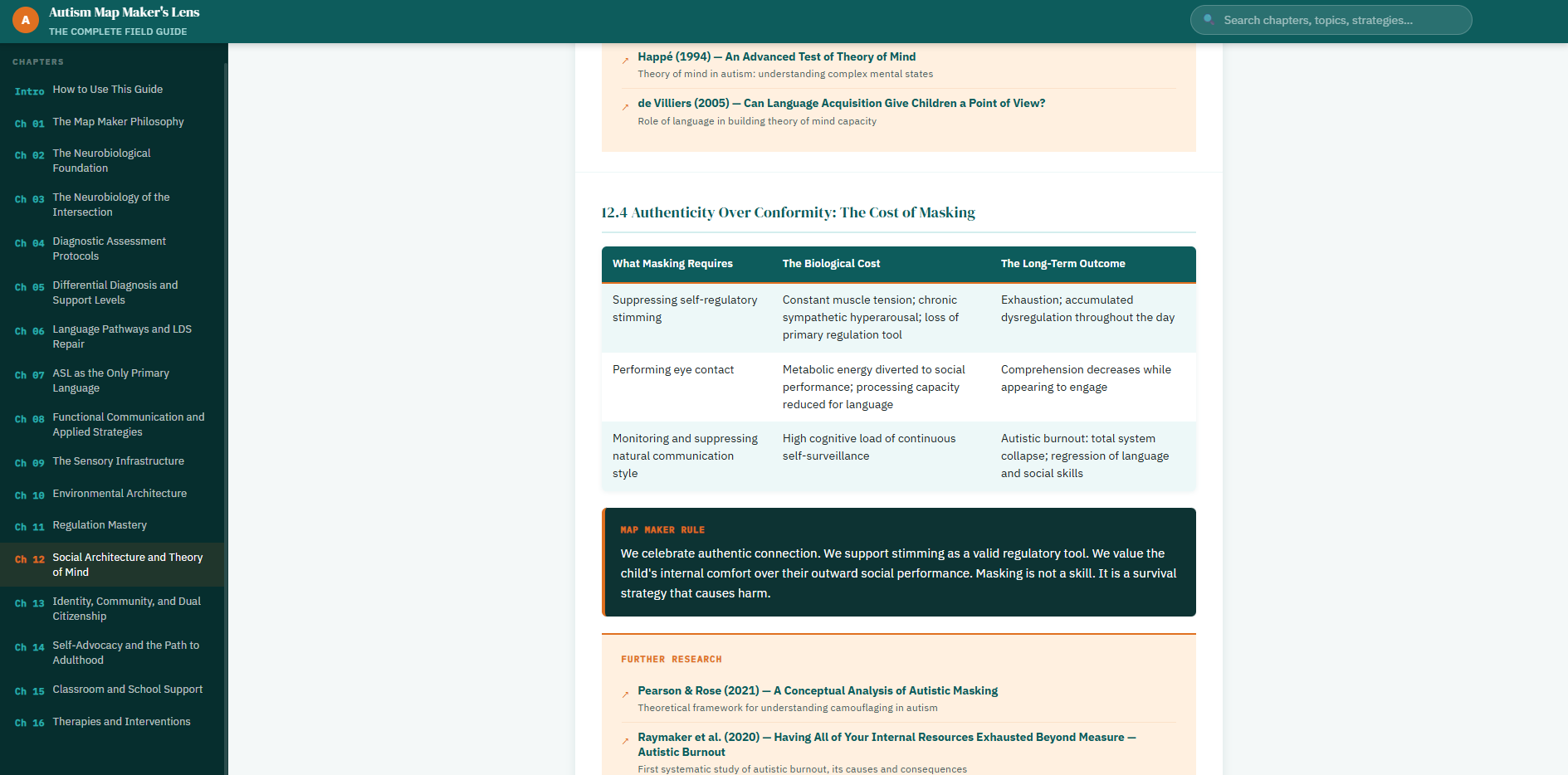This screenshot has width=1568, height=775.
Task: Open Pearson & Rose (2021) Autistic Masking link
Action: (818, 690)
